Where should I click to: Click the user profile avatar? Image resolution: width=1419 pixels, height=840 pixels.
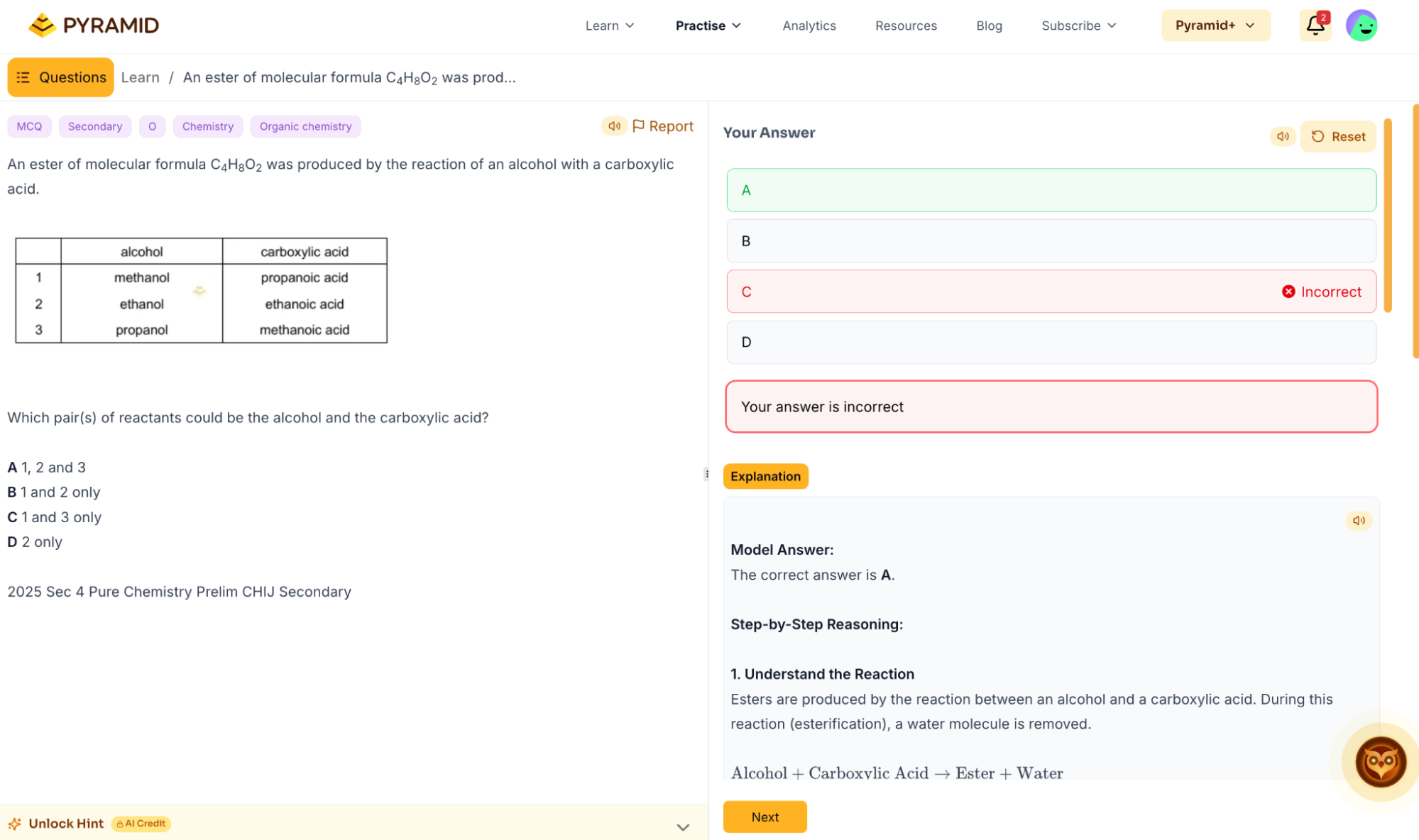[x=1362, y=26]
